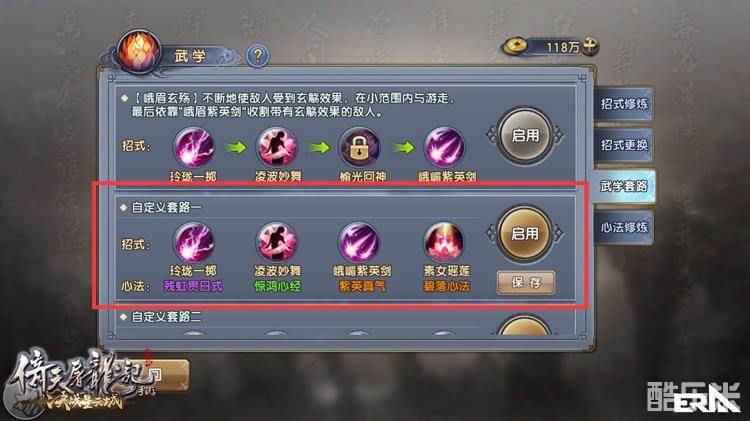Click 凌波妙舞 icon in 自定义套路一
This screenshot has width=750, height=421.
pyautogui.click(x=276, y=243)
